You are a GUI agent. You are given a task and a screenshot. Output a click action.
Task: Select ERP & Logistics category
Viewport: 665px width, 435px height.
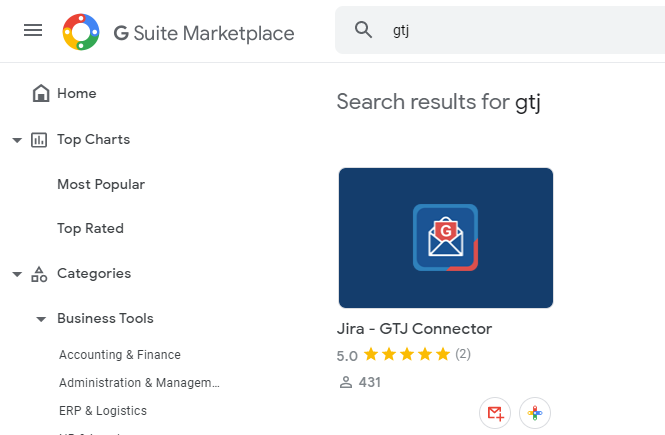click(x=103, y=410)
